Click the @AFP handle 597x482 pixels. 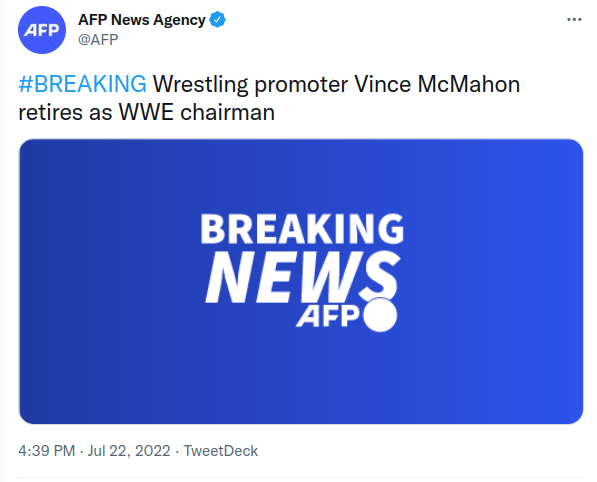pos(98,40)
